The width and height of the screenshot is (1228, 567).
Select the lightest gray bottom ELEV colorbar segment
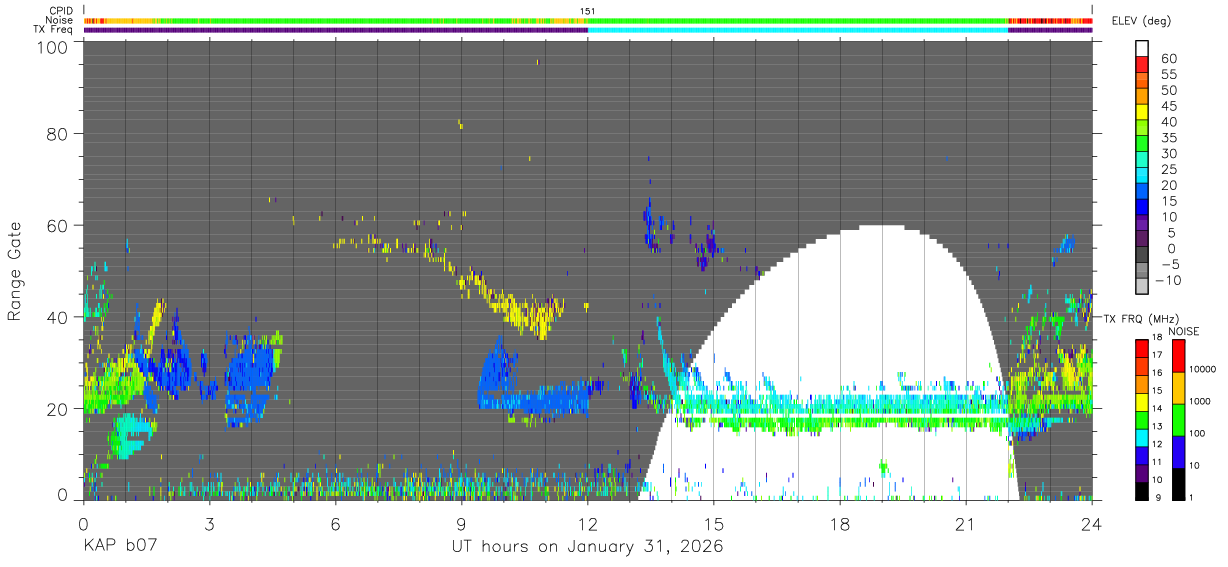1142,288
